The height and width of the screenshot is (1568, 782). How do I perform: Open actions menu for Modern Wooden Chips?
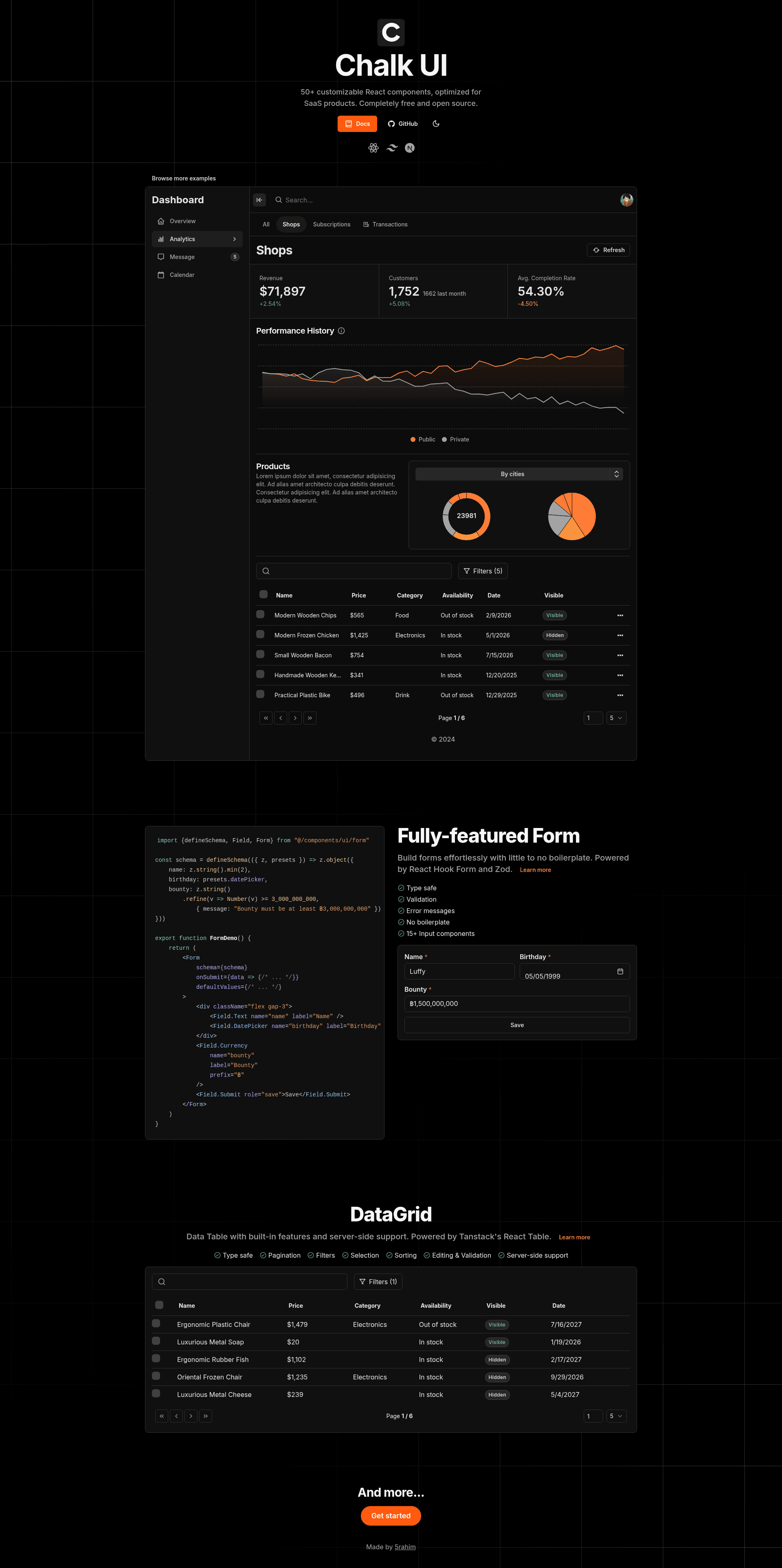point(620,615)
